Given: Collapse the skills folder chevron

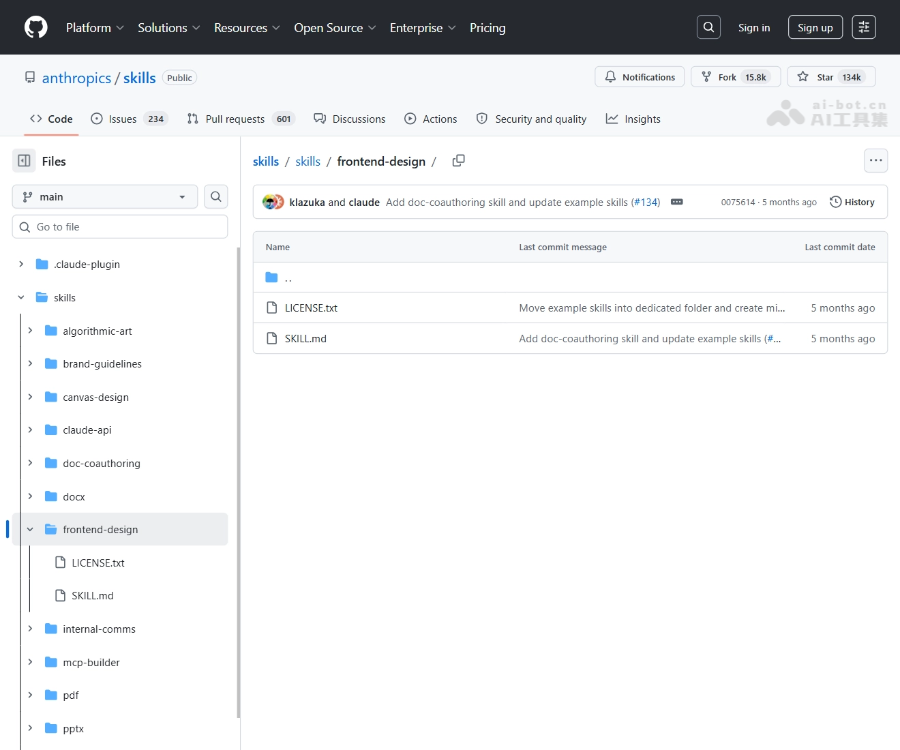Looking at the screenshot, I should [21, 297].
